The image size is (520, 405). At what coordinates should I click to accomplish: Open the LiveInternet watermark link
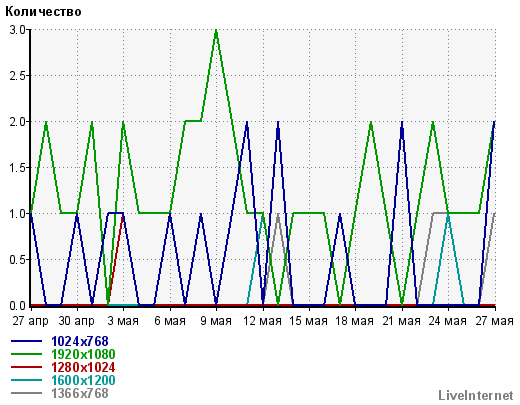click(x=475, y=395)
